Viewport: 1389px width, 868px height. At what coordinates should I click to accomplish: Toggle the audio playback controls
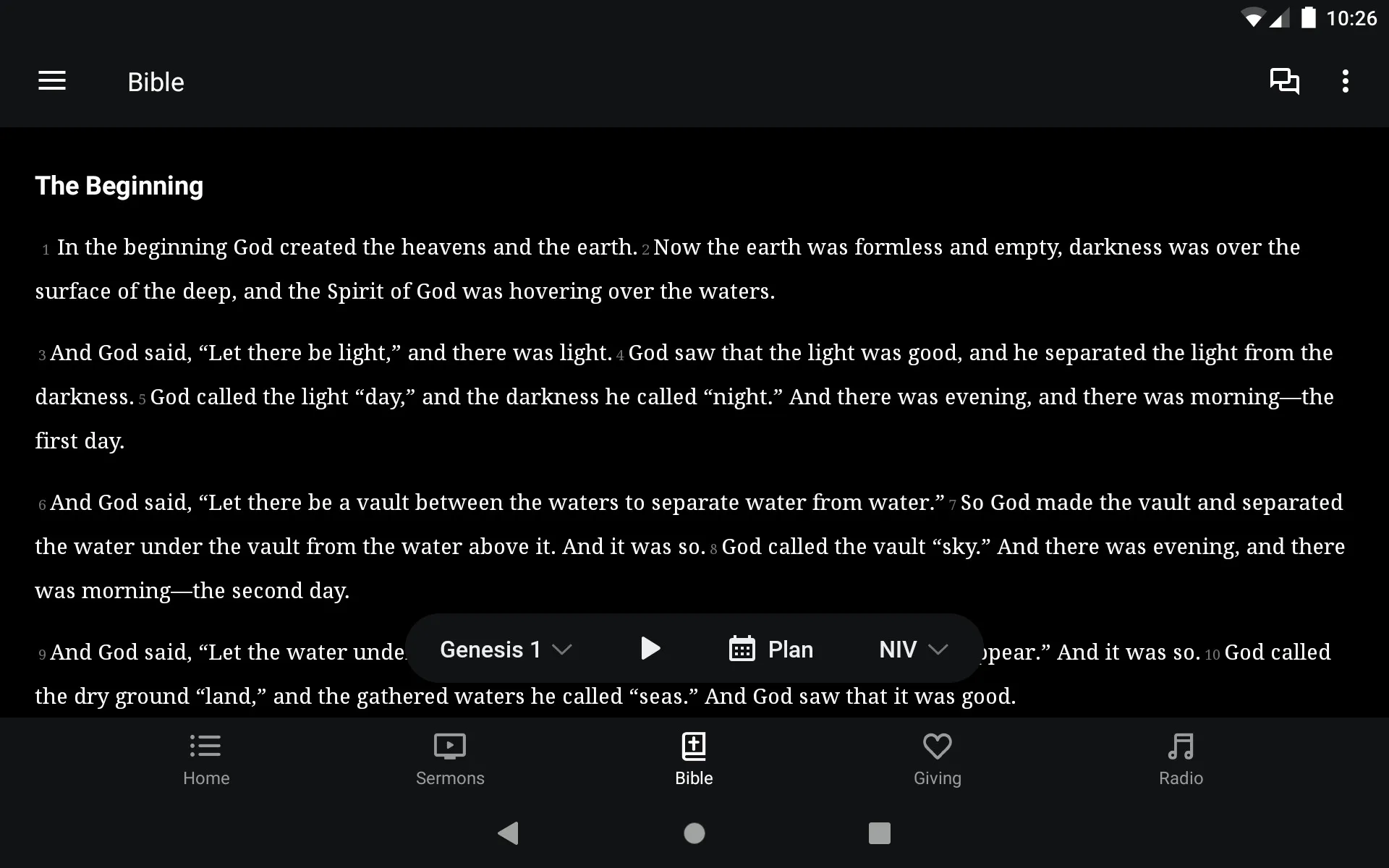(650, 649)
